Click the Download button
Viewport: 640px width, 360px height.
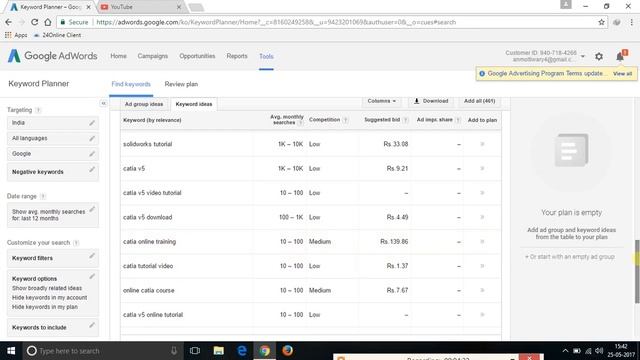431,101
